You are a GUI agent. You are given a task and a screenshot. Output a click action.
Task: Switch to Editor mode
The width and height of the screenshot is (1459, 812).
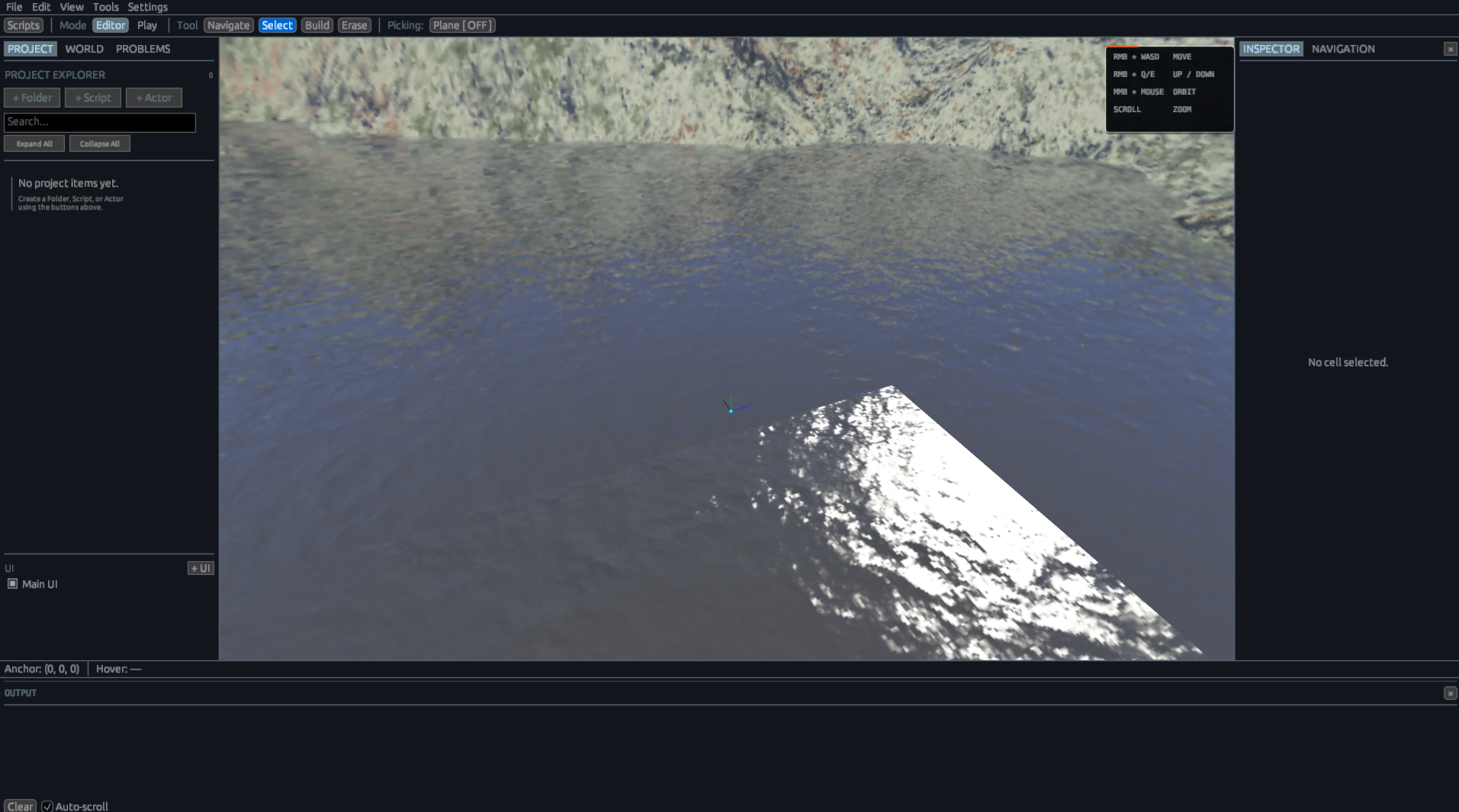click(x=111, y=25)
